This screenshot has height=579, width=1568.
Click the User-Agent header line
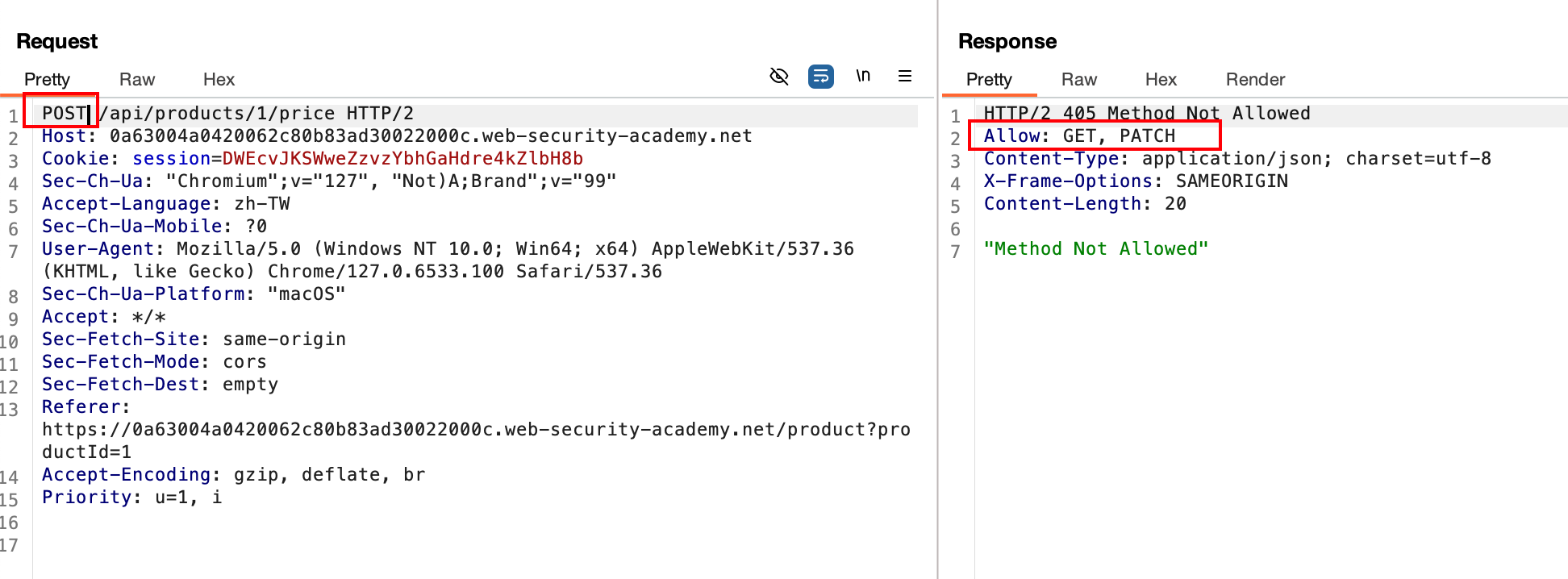(x=448, y=249)
